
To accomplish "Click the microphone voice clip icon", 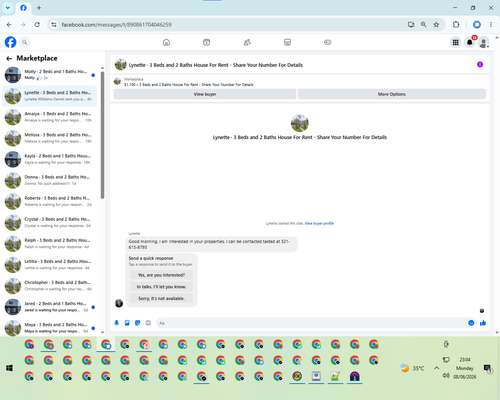I will point(117,323).
